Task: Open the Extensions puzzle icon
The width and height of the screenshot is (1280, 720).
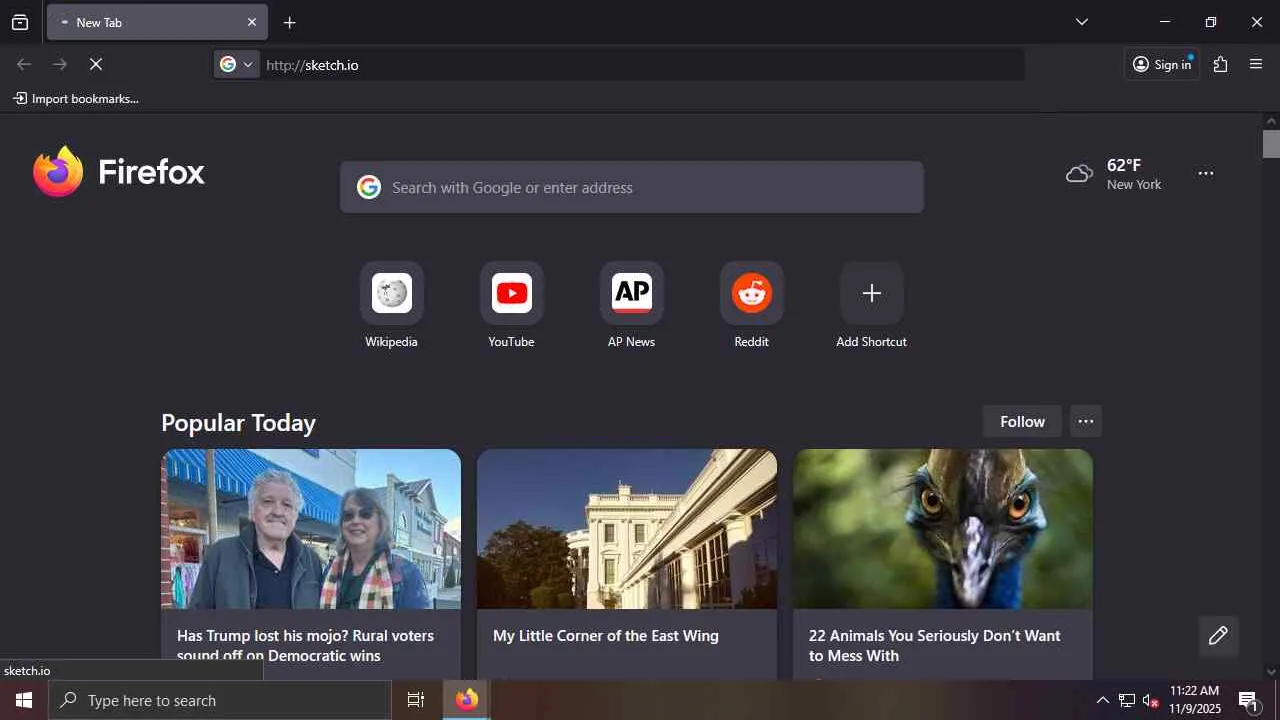Action: pos(1220,64)
